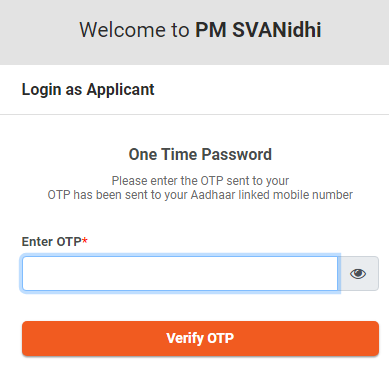The width and height of the screenshot is (389, 365).
Task: Click the word "OTP" in the field label
Action: coord(69,241)
